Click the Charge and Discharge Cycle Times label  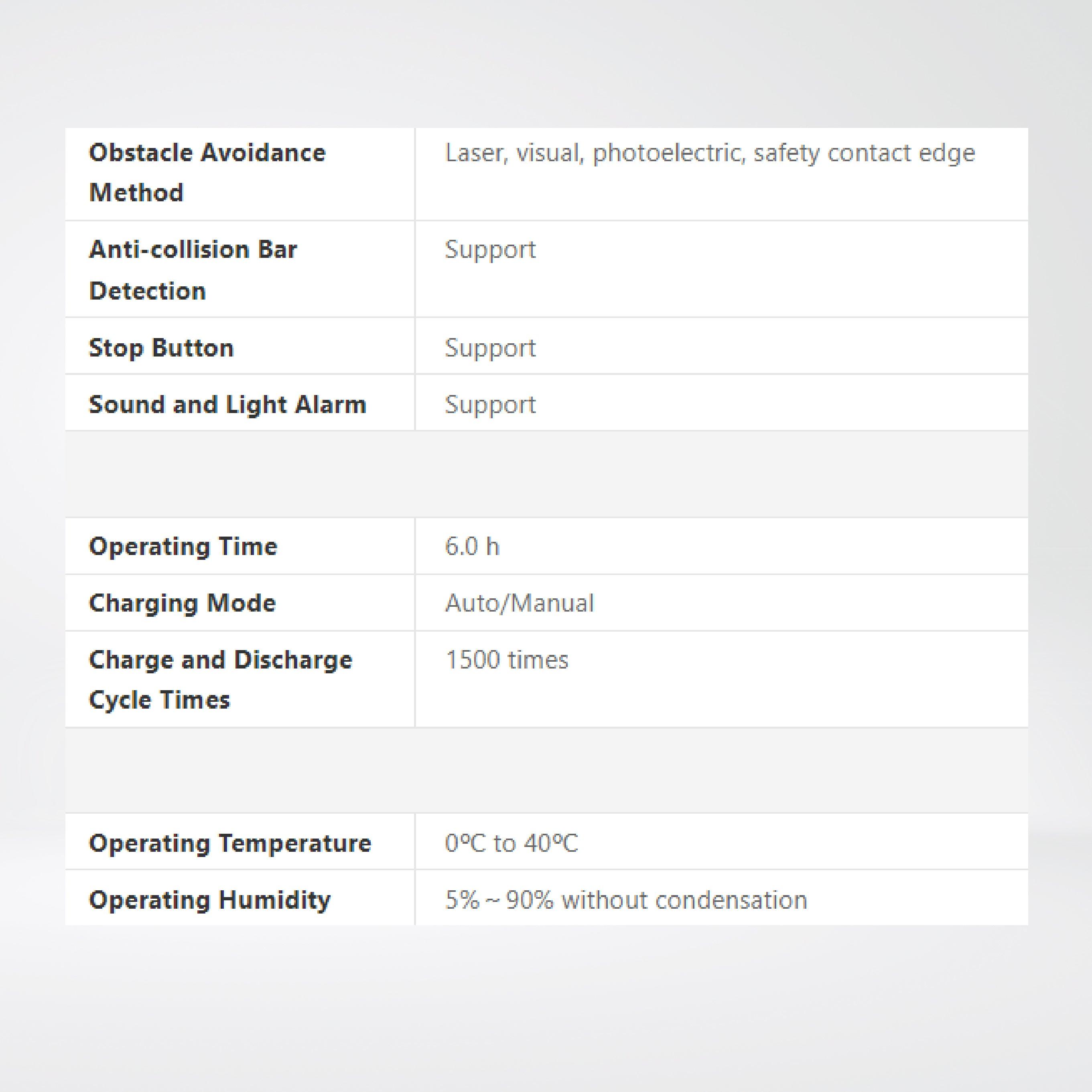(x=221, y=679)
